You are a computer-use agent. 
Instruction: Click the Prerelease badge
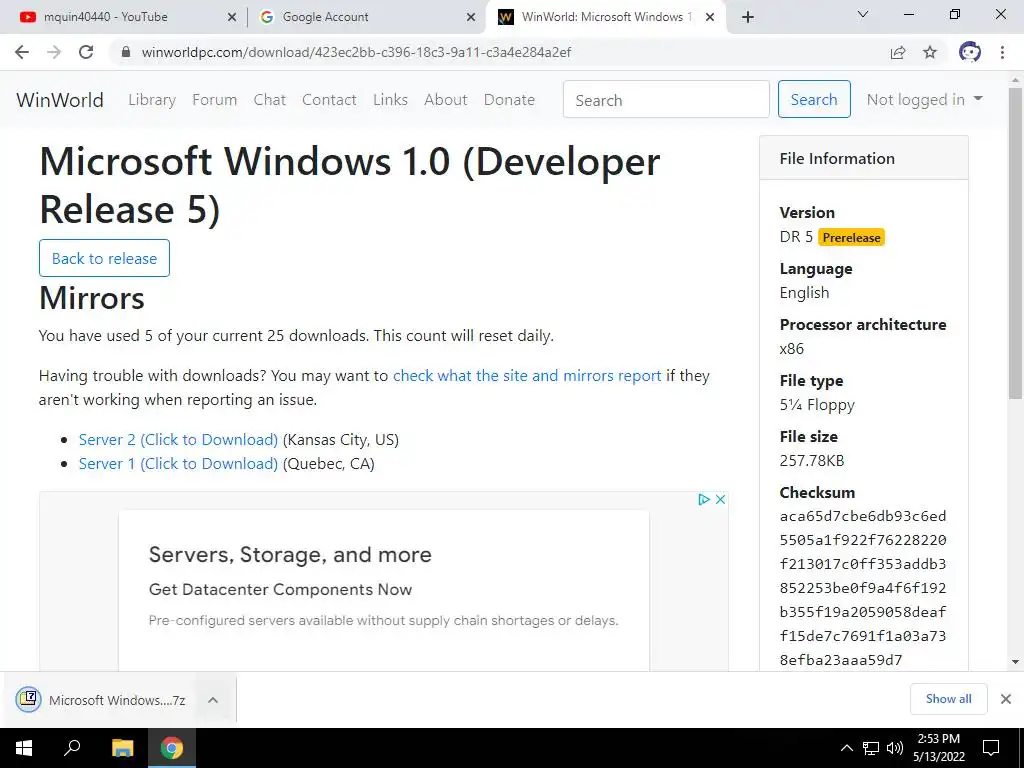851,238
